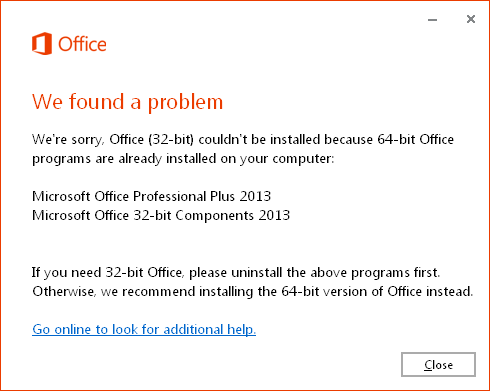
Task: Click the word 'problem' in the heading
Action: click(x=185, y=103)
